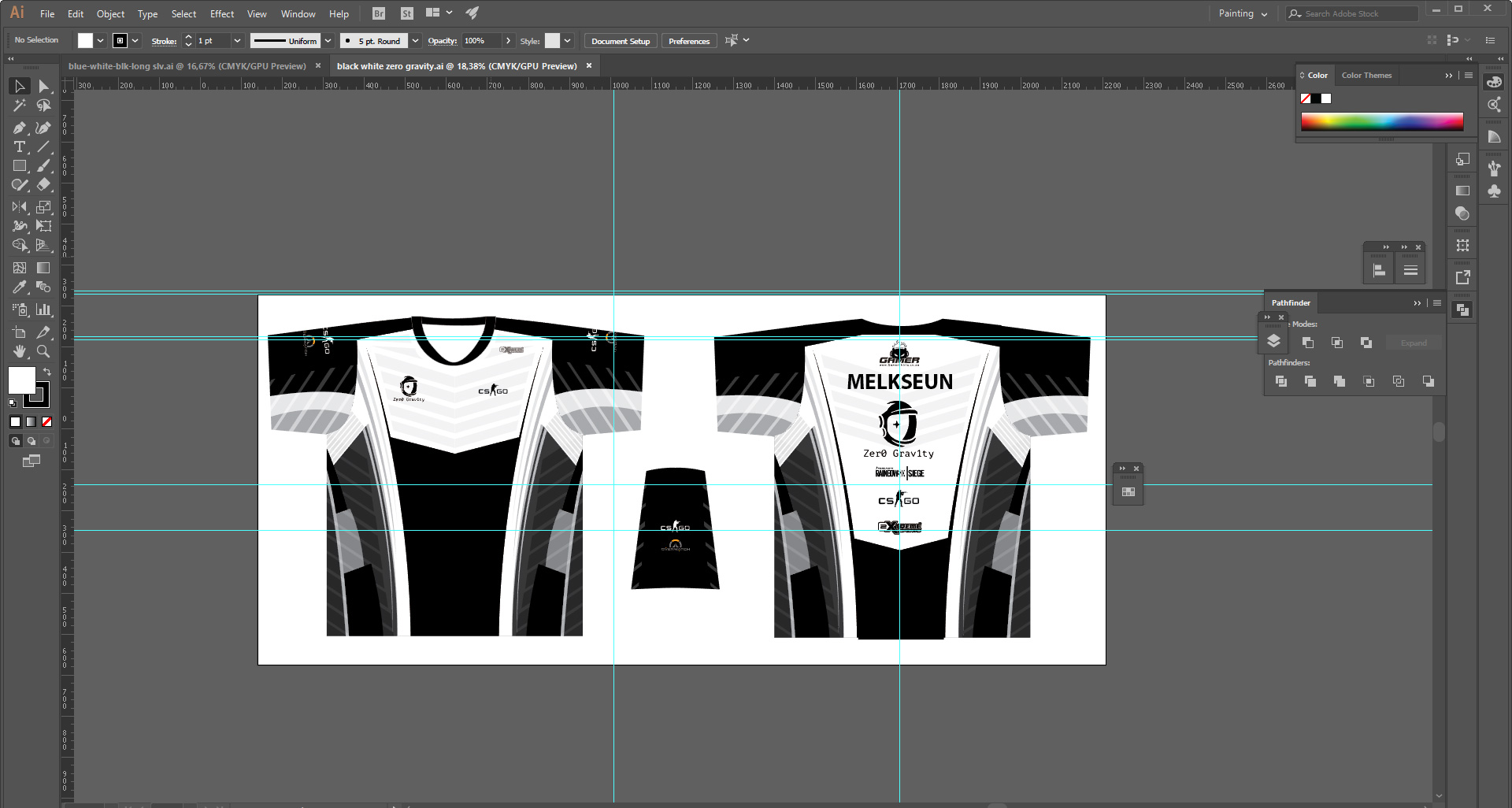Screen dimensions: 1512x808
Task: Enable Draw Normal mode
Action: point(15,441)
